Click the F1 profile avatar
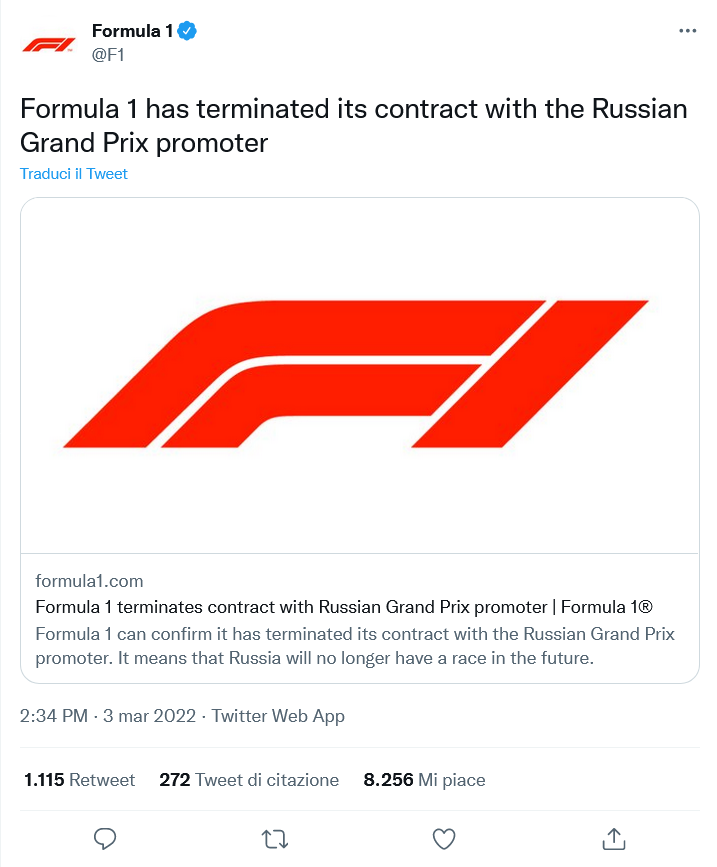Image resolution: width=717 pixels, height=867 pixels. pos(49,43)
